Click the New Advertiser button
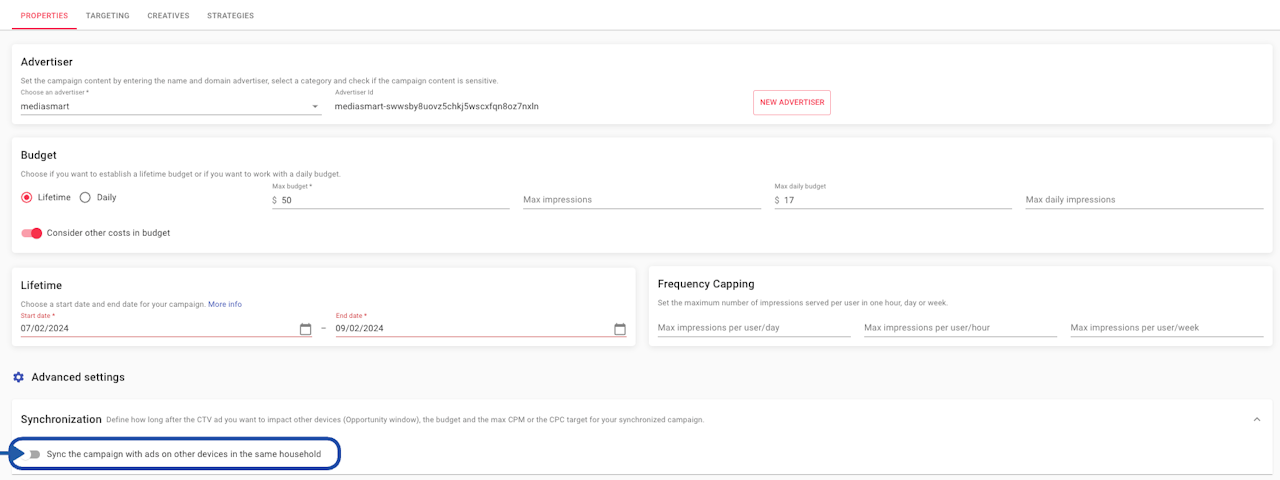The height and width of the screenshot is (480, 1280). click(x=791, y=103)
